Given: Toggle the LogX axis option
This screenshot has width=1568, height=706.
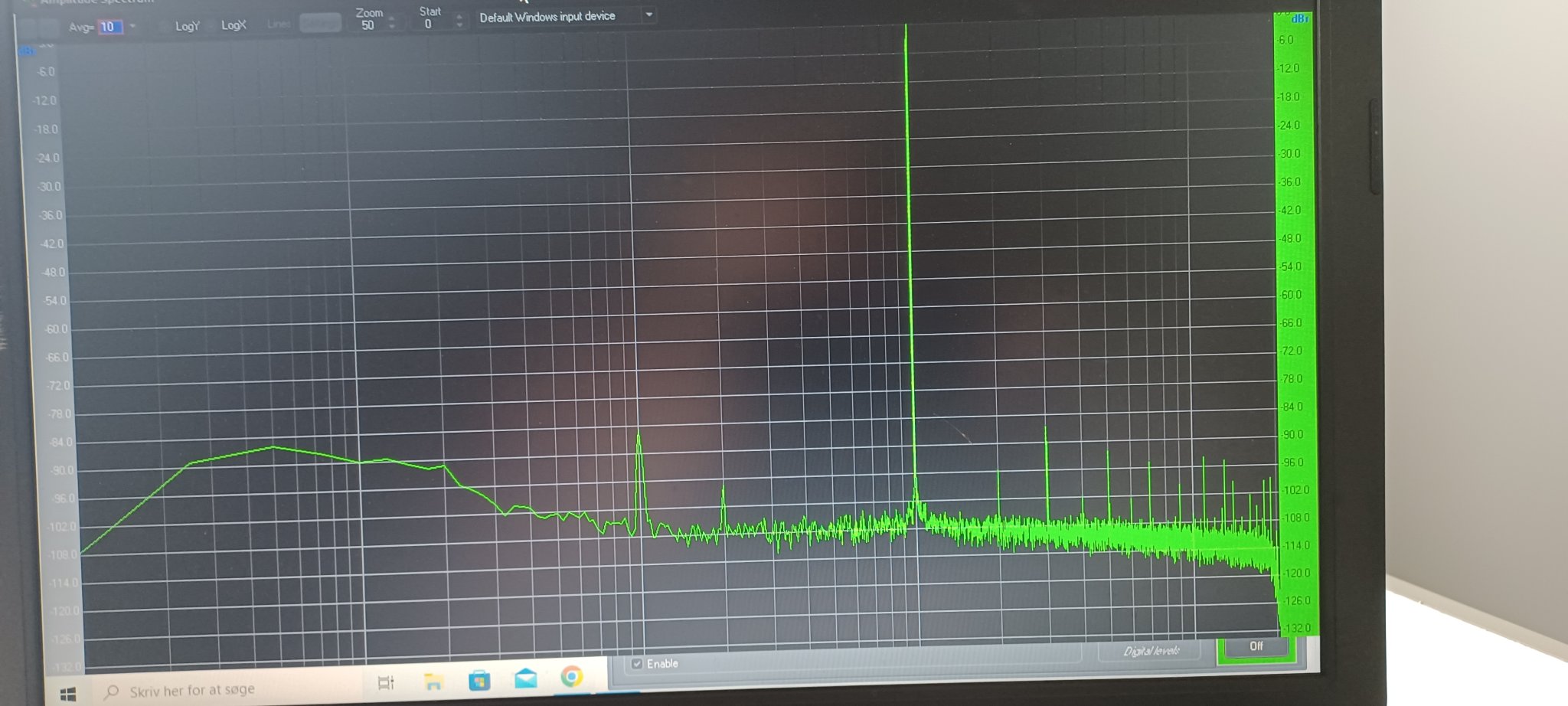Looking at the screenshot, I should [x=234, y=25].
